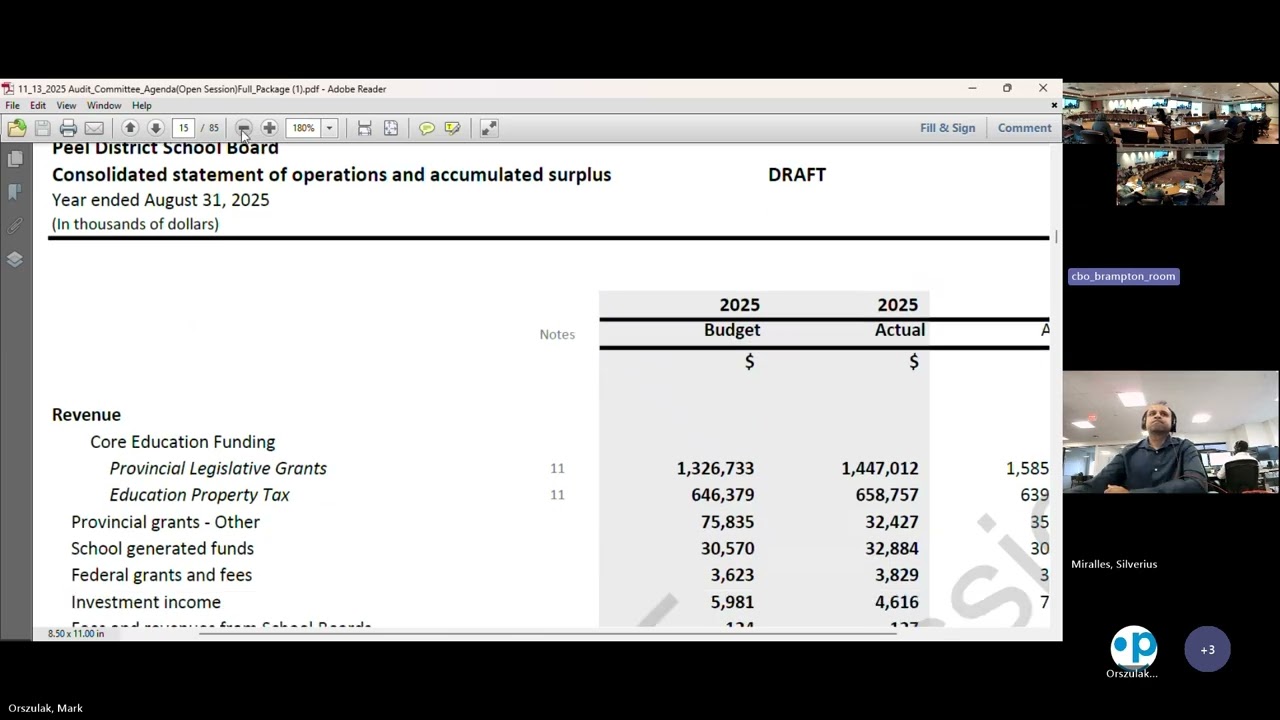Close the document with the small X

[x=1054, y=105]
